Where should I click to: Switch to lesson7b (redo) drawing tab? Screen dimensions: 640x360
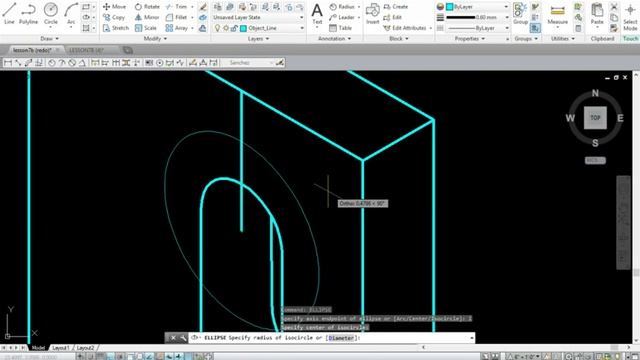click(31, 50)
